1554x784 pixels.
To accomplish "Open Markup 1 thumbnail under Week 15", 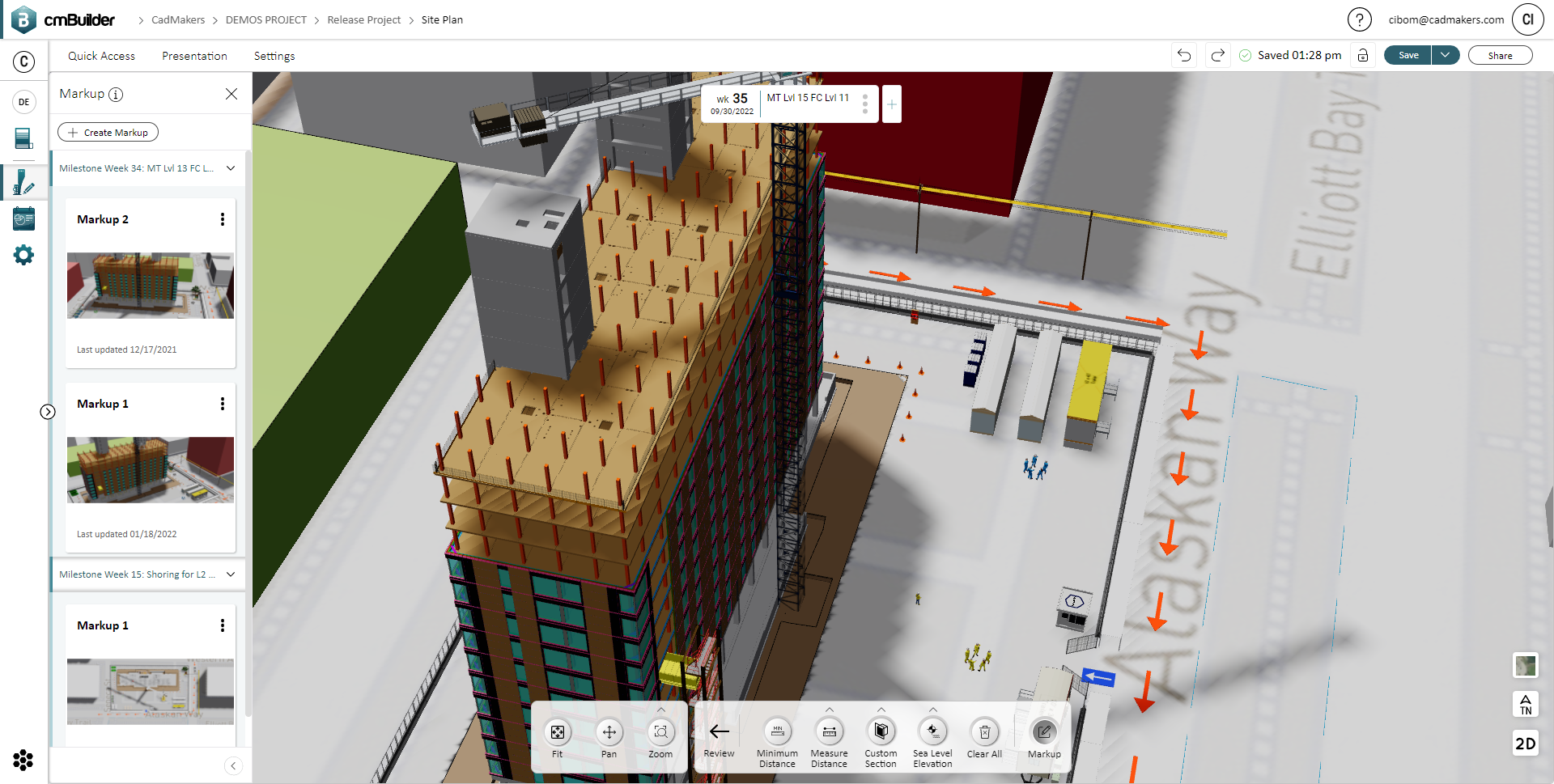I will point(151,692).
